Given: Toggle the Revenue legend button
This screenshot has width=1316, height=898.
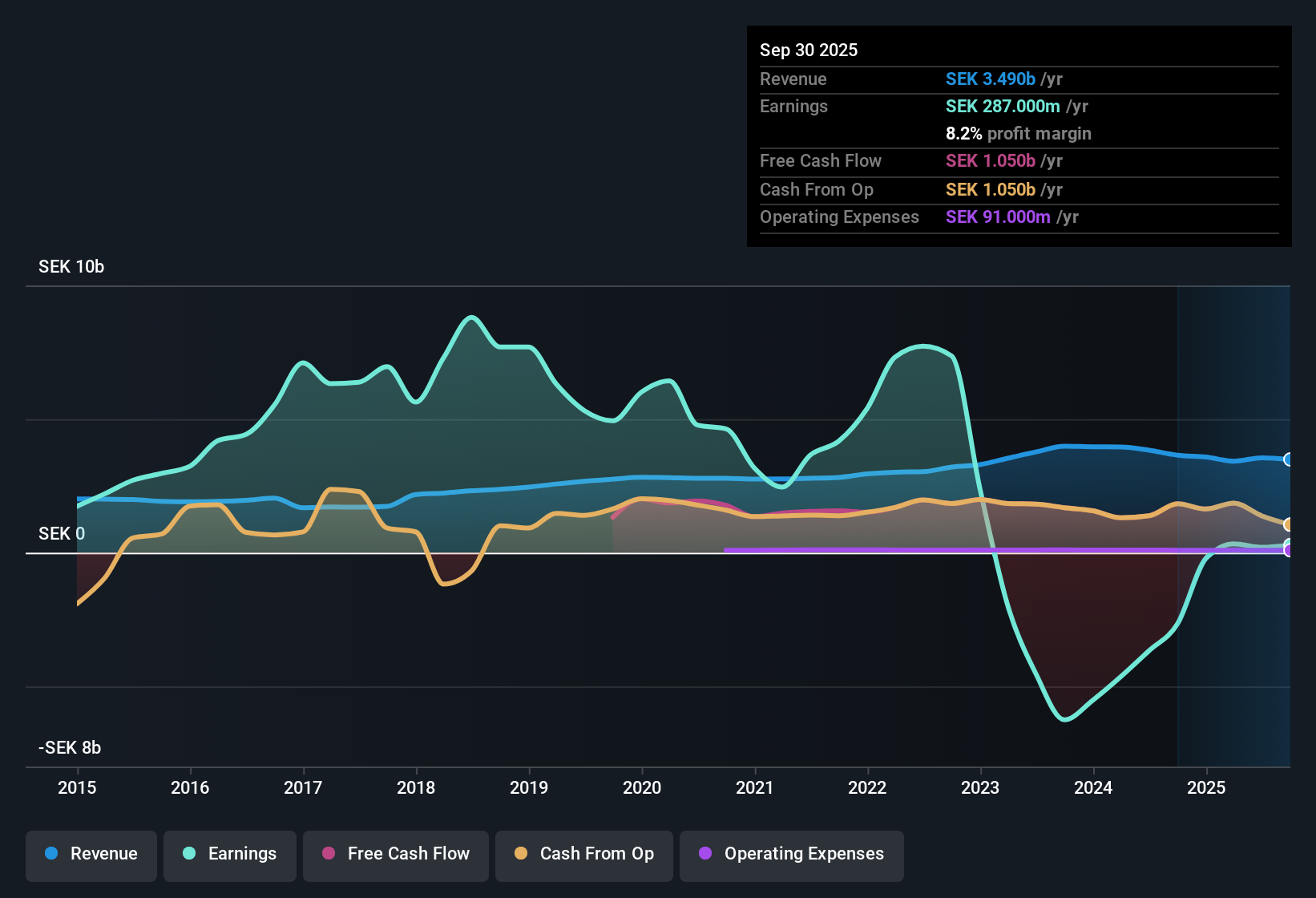Looking at the screenshot, I should click(91, 855).
